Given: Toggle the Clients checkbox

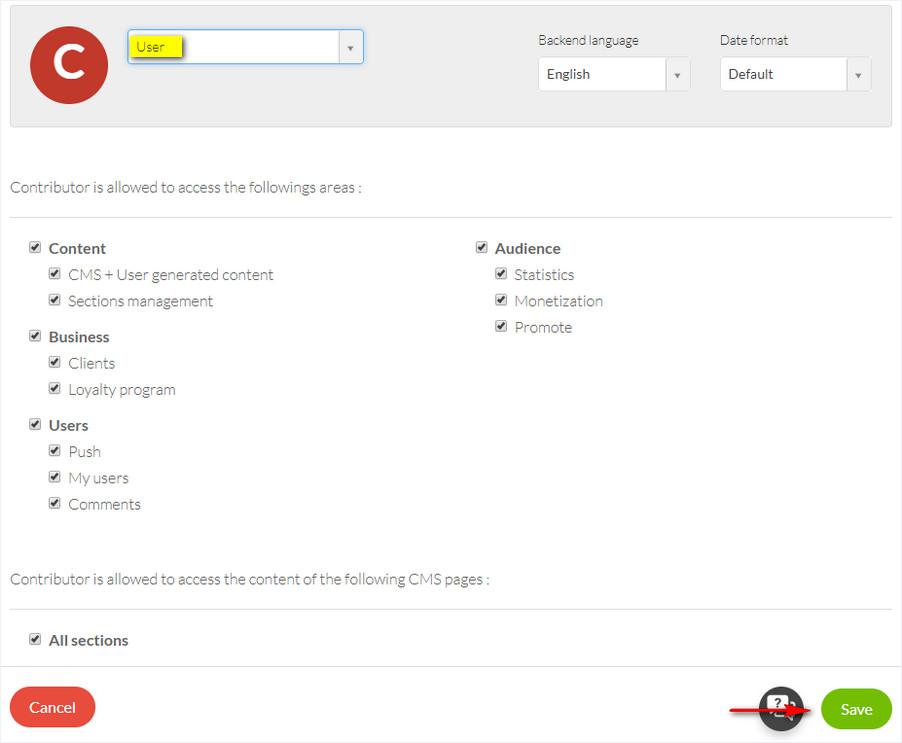Looking at the screenshot, I should coord(55,362).
